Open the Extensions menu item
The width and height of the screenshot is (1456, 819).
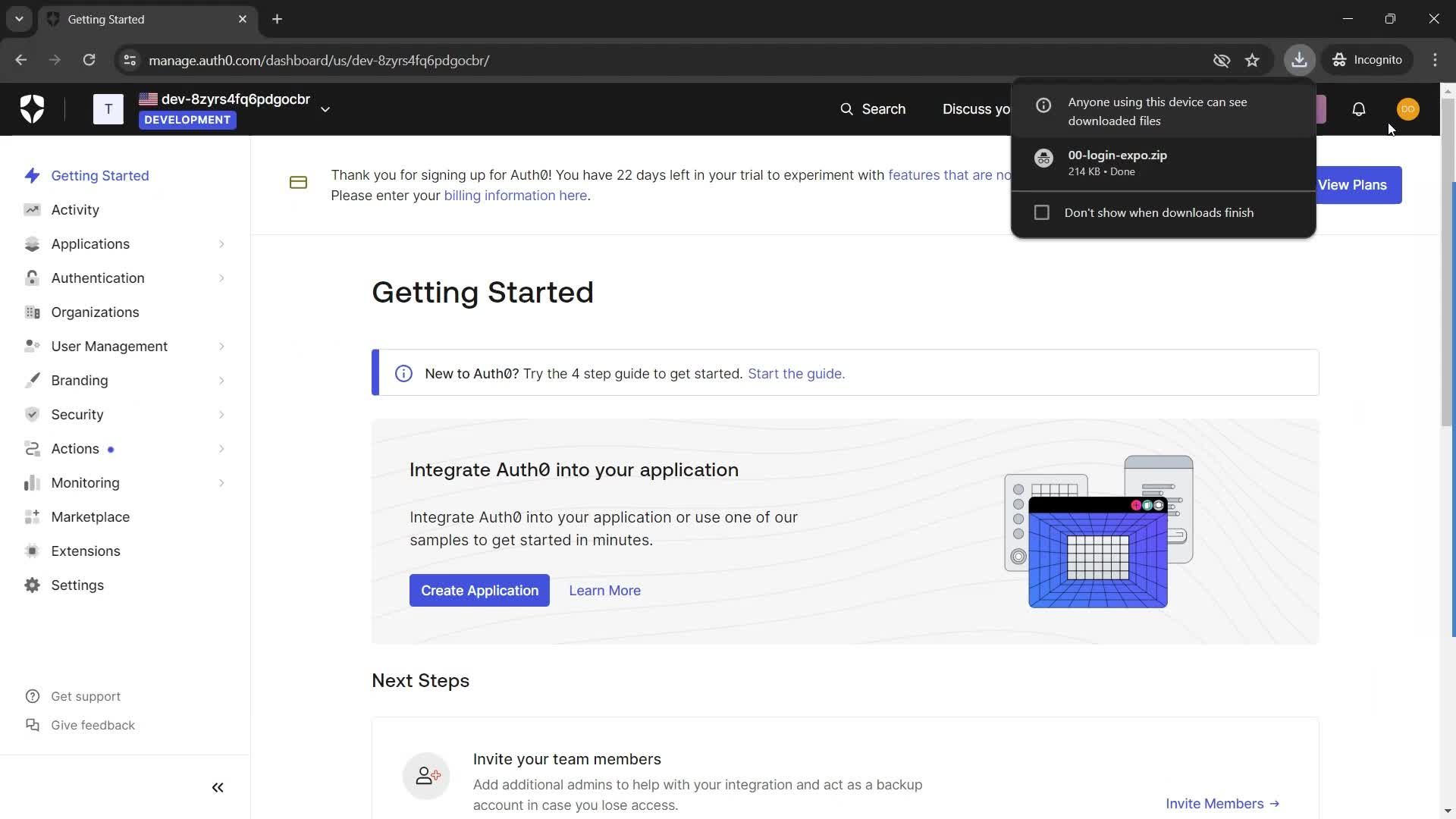tap(86, 551)
